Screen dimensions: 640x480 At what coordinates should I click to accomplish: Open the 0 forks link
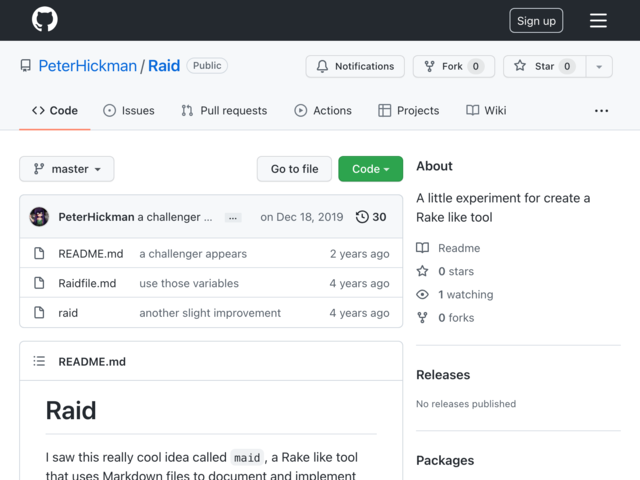click(x=456, y=318)
